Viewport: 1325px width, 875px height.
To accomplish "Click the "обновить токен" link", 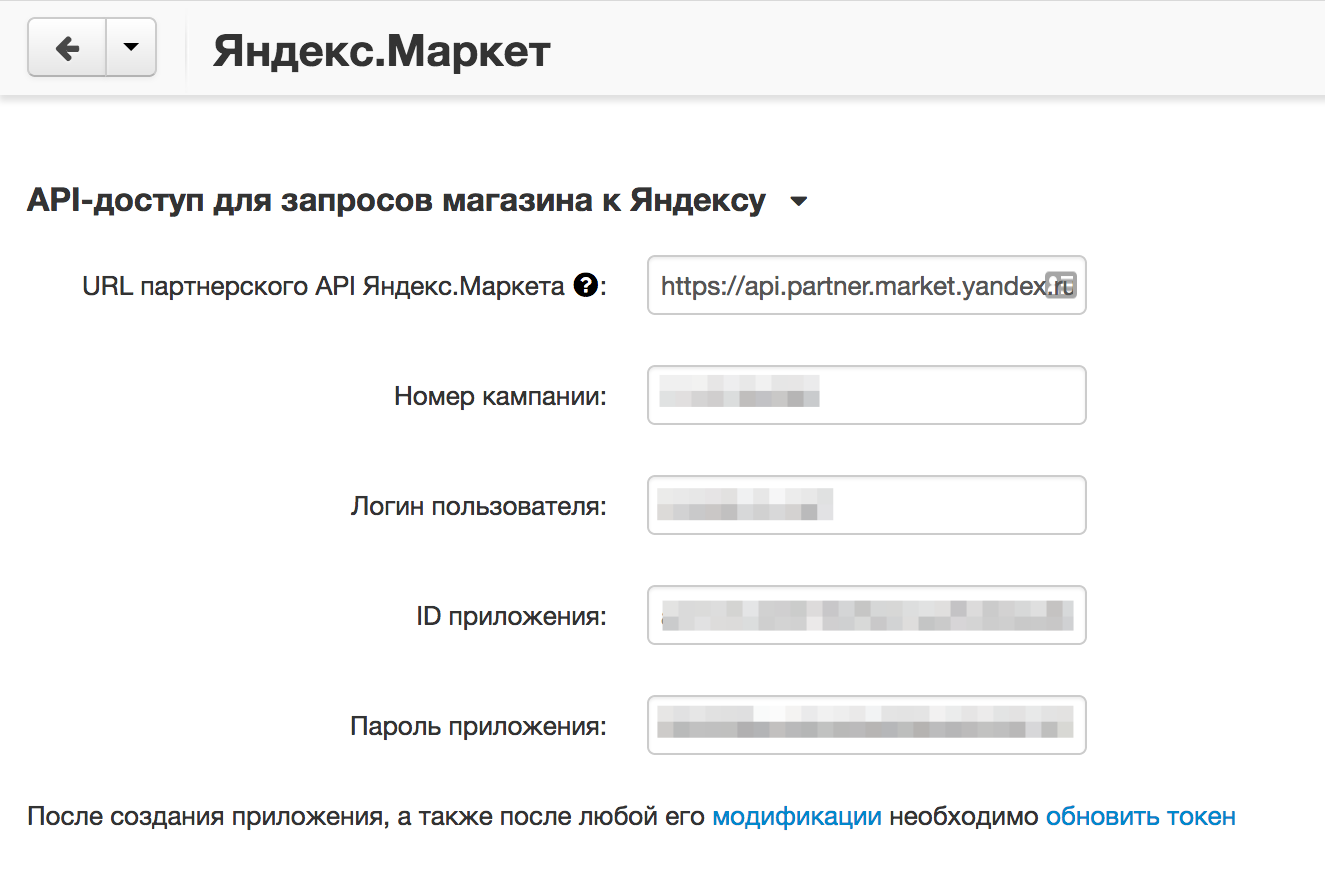I will click(1140, 817).
